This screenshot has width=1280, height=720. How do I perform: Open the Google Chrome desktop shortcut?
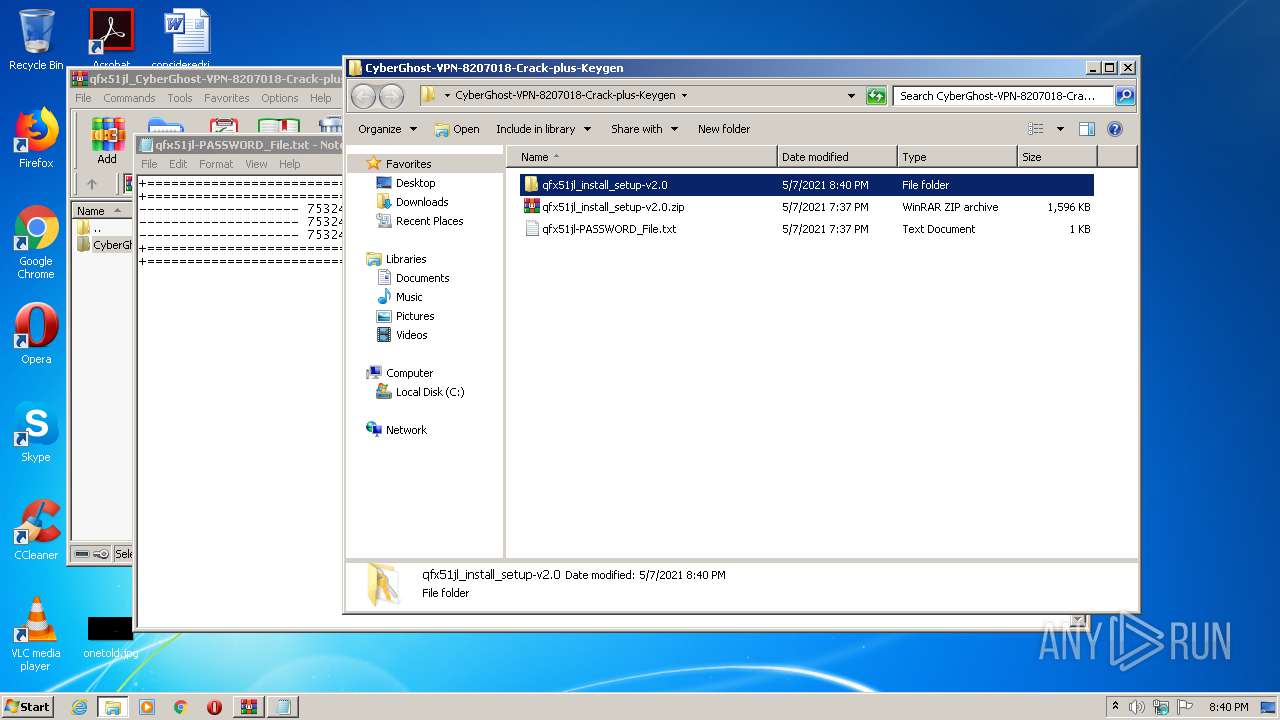pos(36,242)
